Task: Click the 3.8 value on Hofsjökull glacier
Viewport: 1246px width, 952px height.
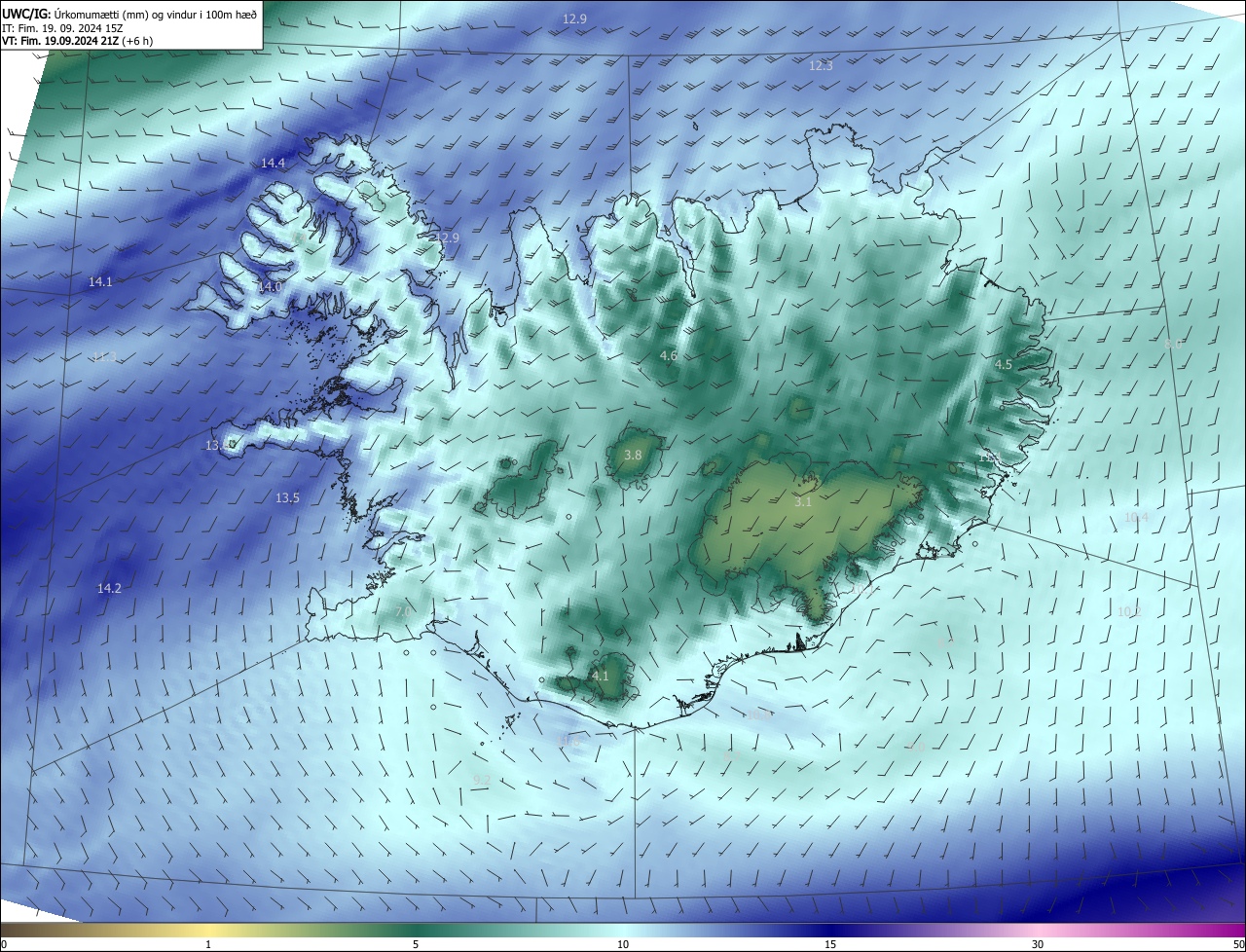Action: coord(633,456)
